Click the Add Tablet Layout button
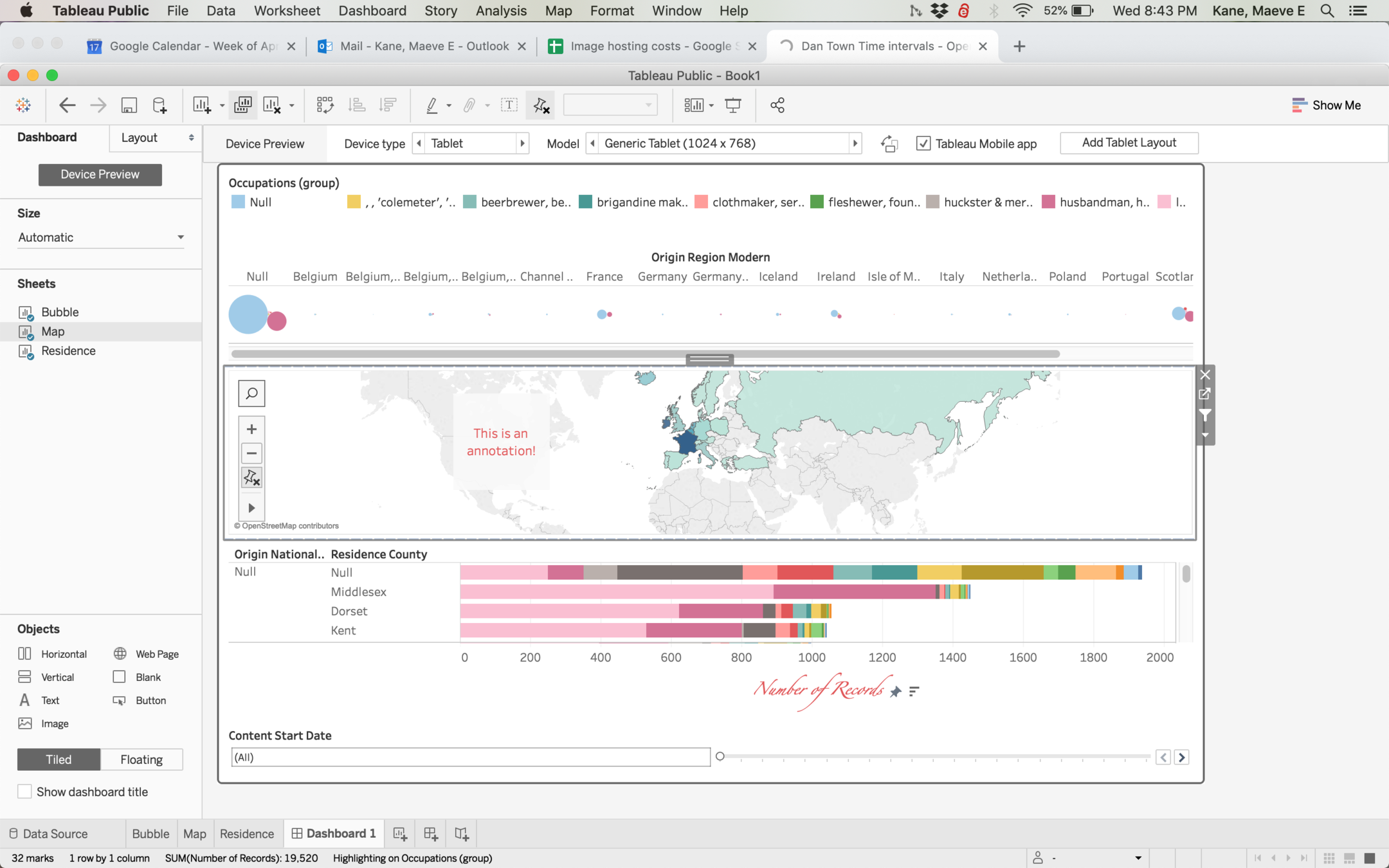This screenshot has height=868, width=1389. tap(1129, 143)
